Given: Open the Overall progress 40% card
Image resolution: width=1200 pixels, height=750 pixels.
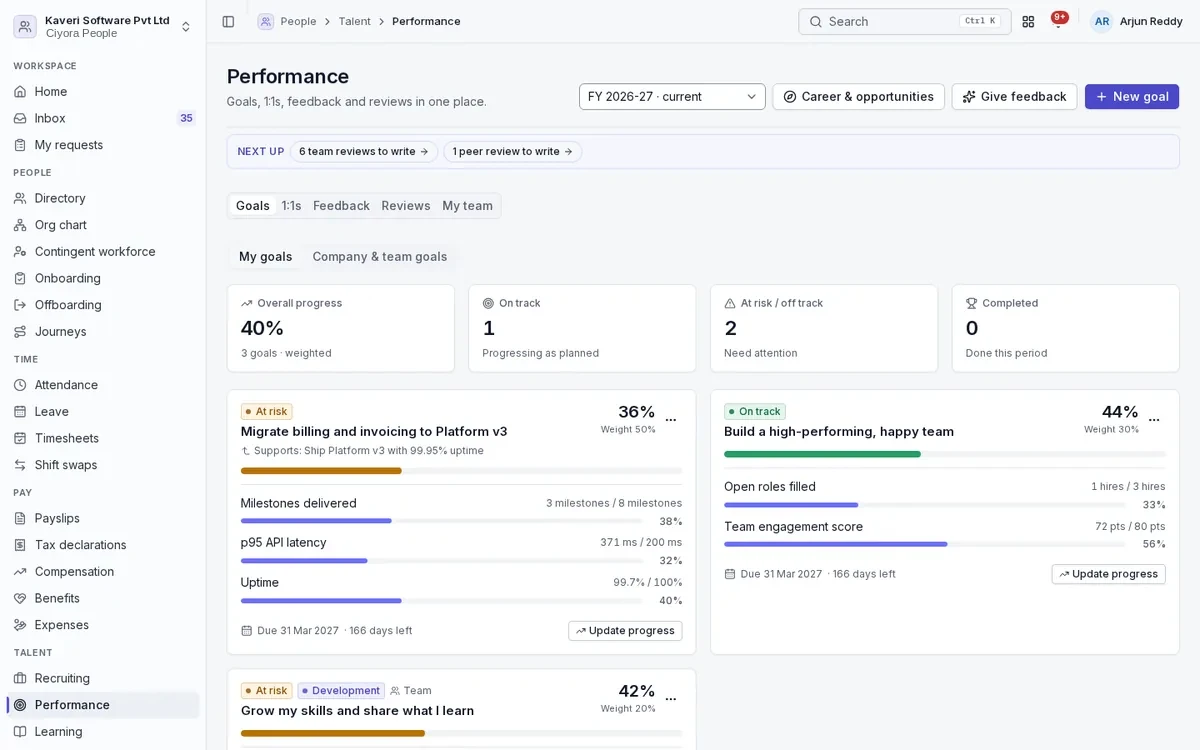Looking at the screenshot, I should tap(341, 328).
